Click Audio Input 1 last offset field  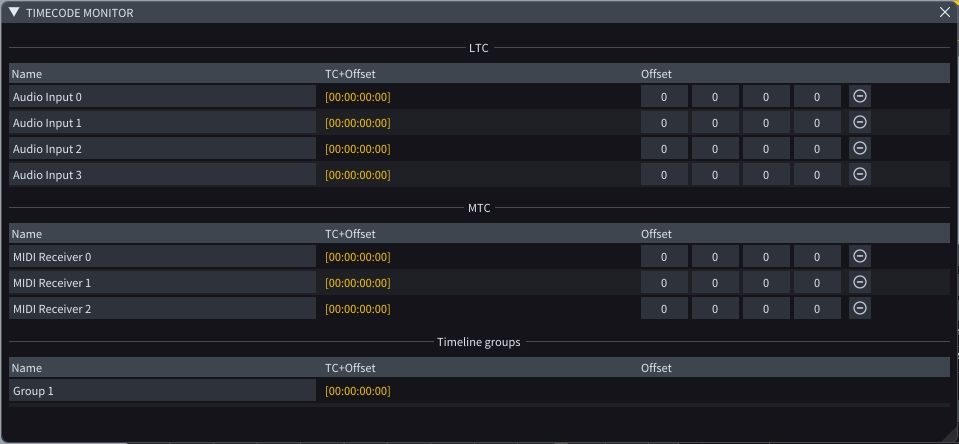(x=817, y=123)
